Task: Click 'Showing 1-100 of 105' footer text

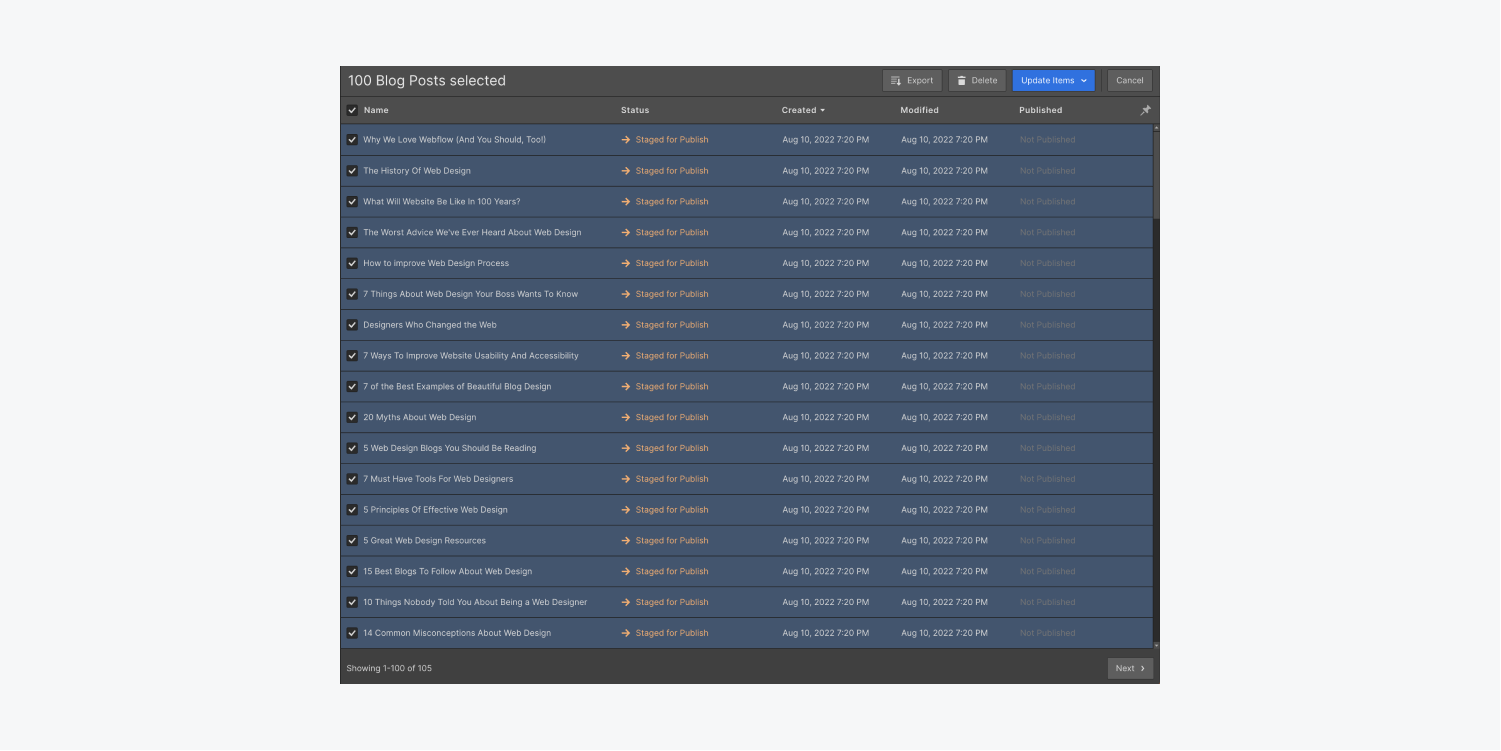Action: click(389, 668)
